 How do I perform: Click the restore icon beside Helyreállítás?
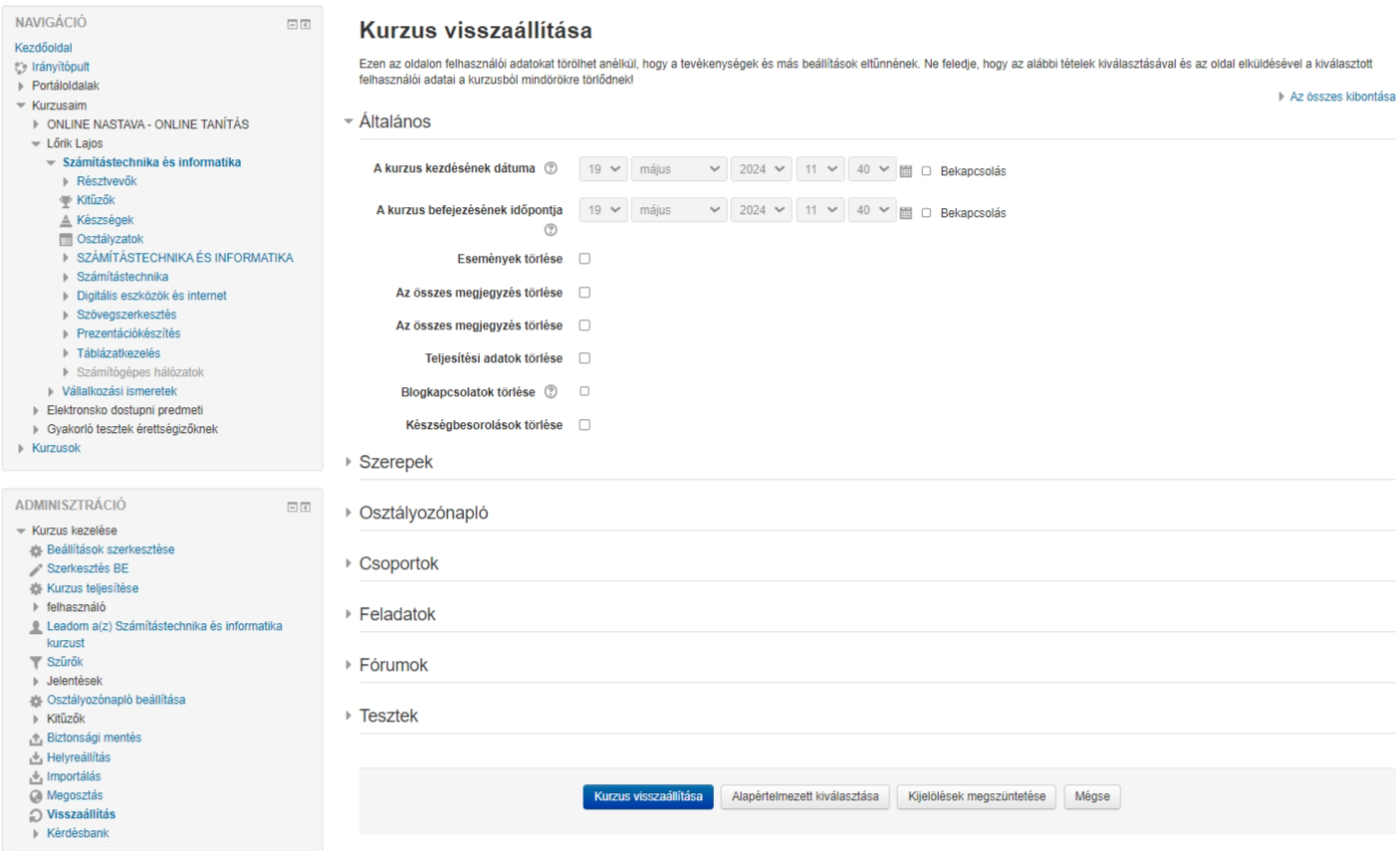(36, 758)
